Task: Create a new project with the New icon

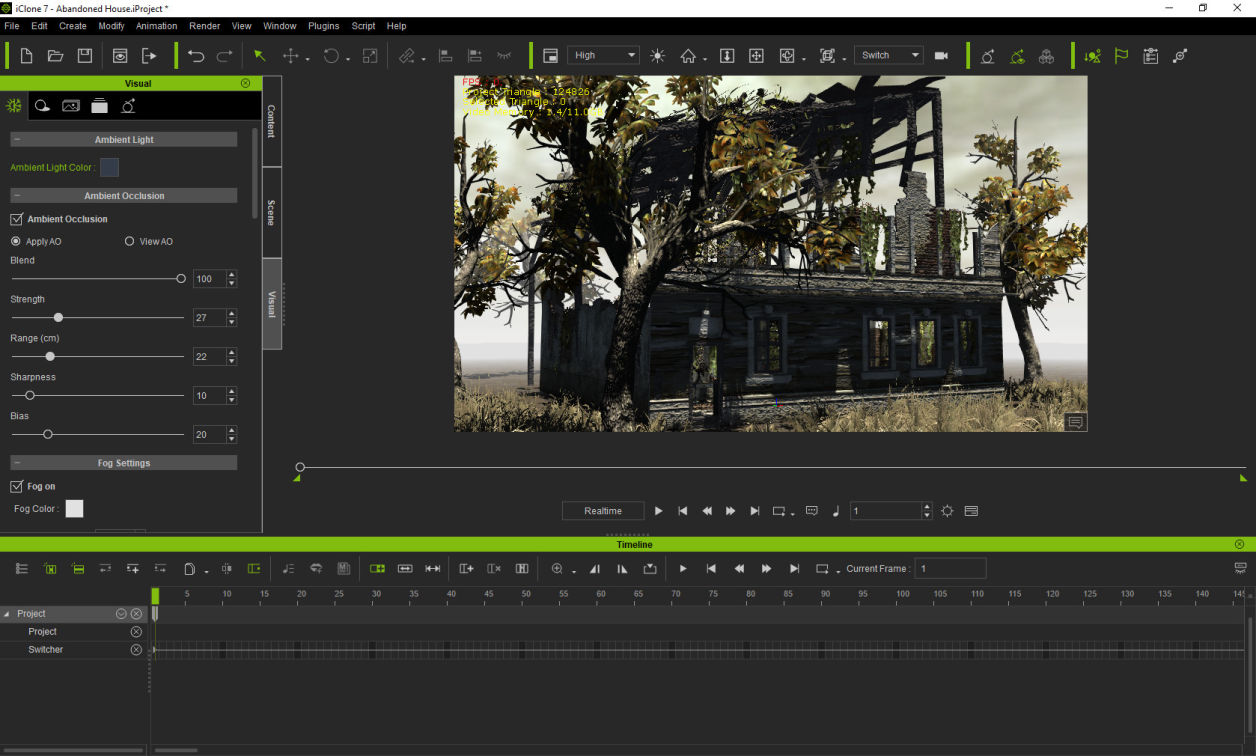Action: coord(27,56)
